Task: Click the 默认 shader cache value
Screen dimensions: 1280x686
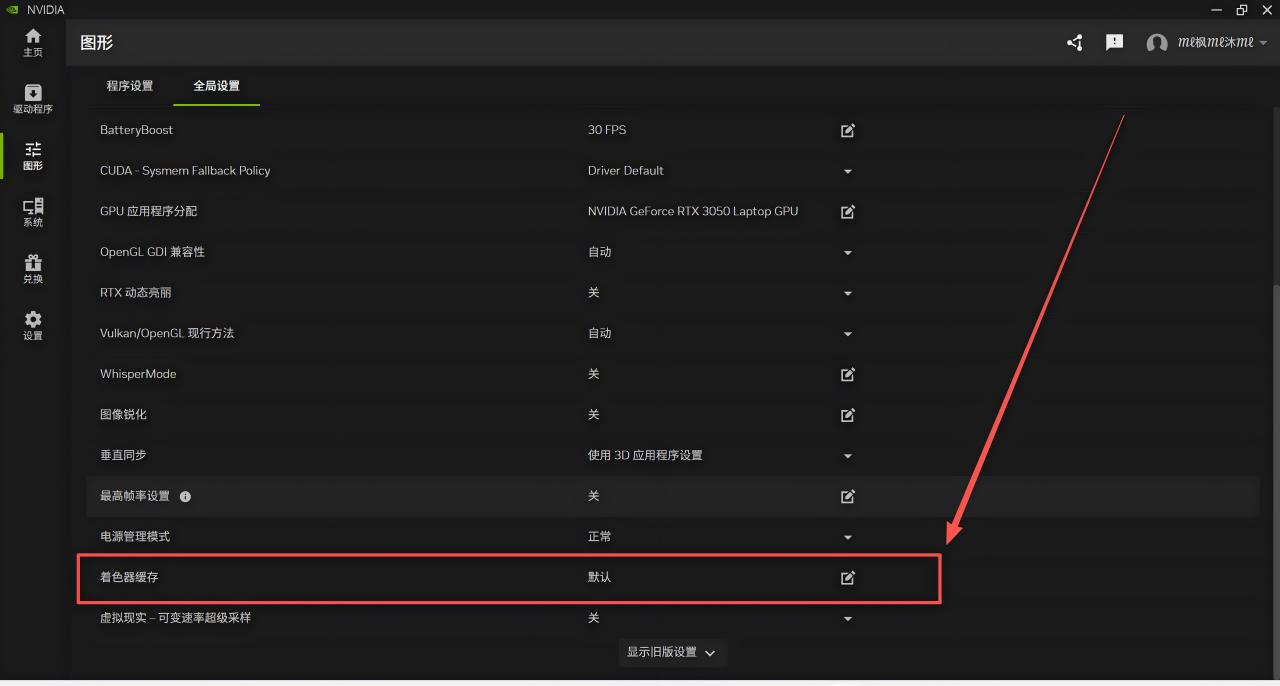Action: [x=600, y=577]
